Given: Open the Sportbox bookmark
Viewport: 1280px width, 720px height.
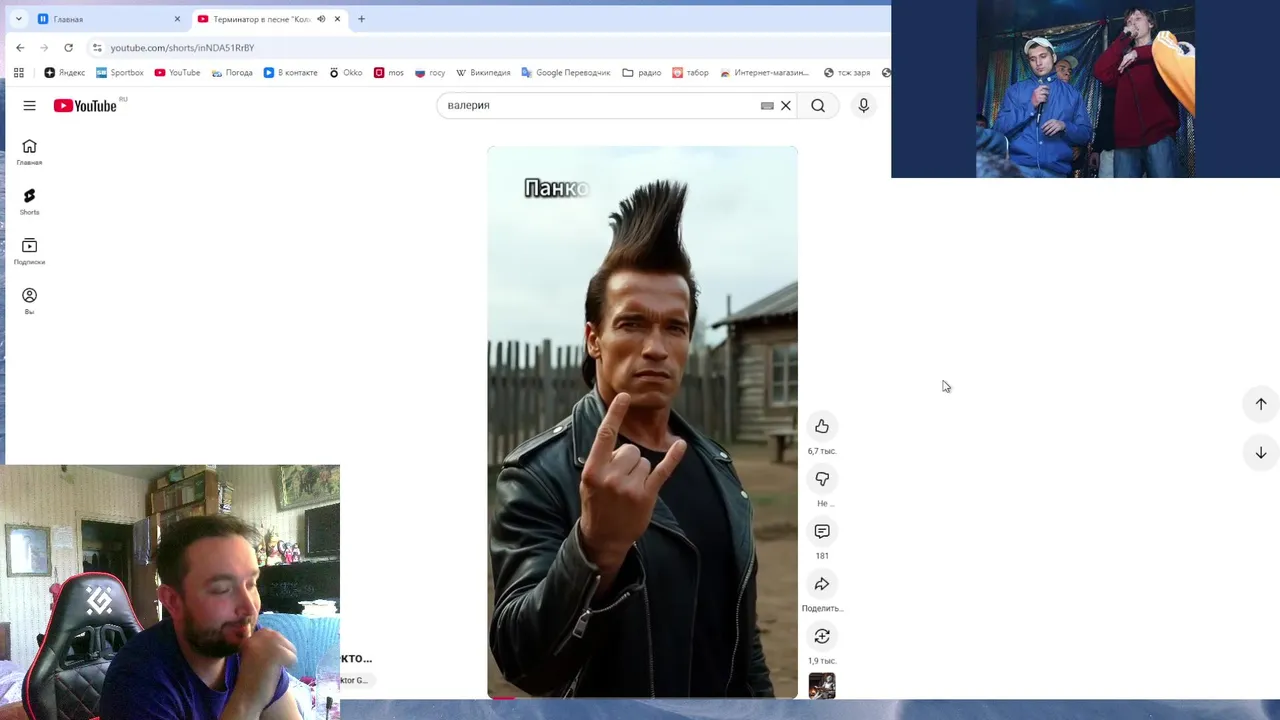Looking at the screenshot, I should click(x=120, y=72).
